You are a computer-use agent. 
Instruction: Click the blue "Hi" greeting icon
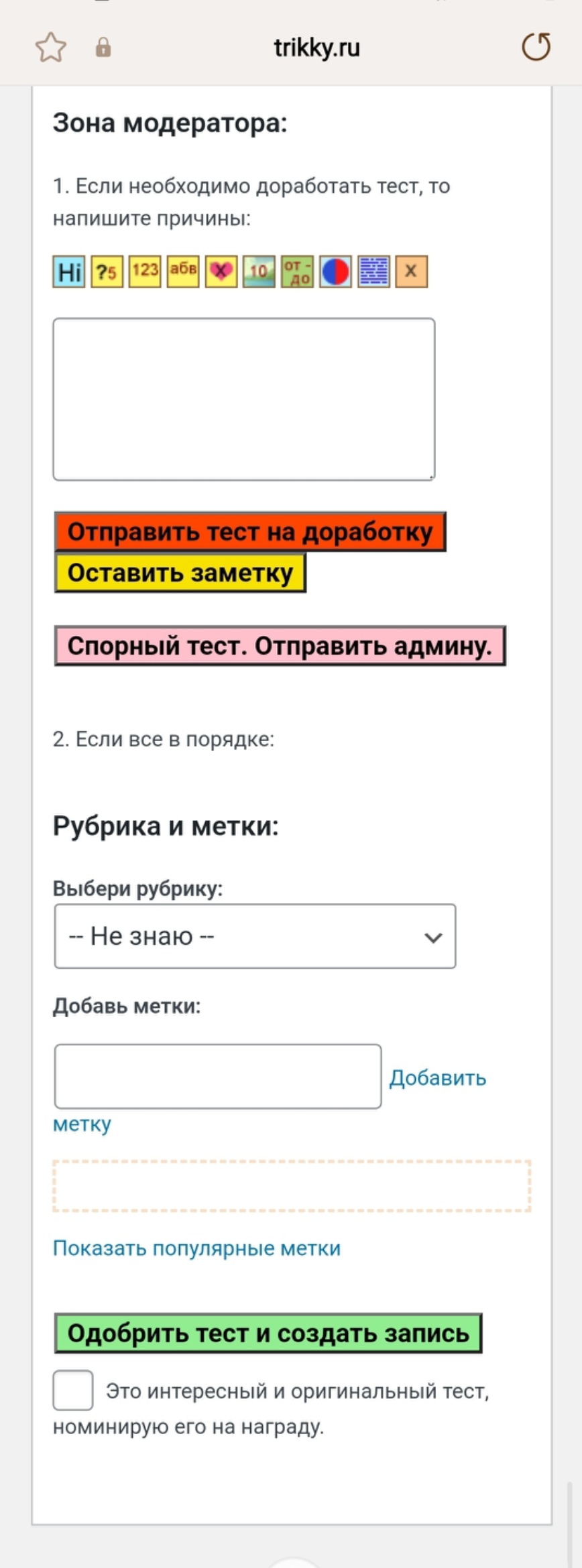69,272
